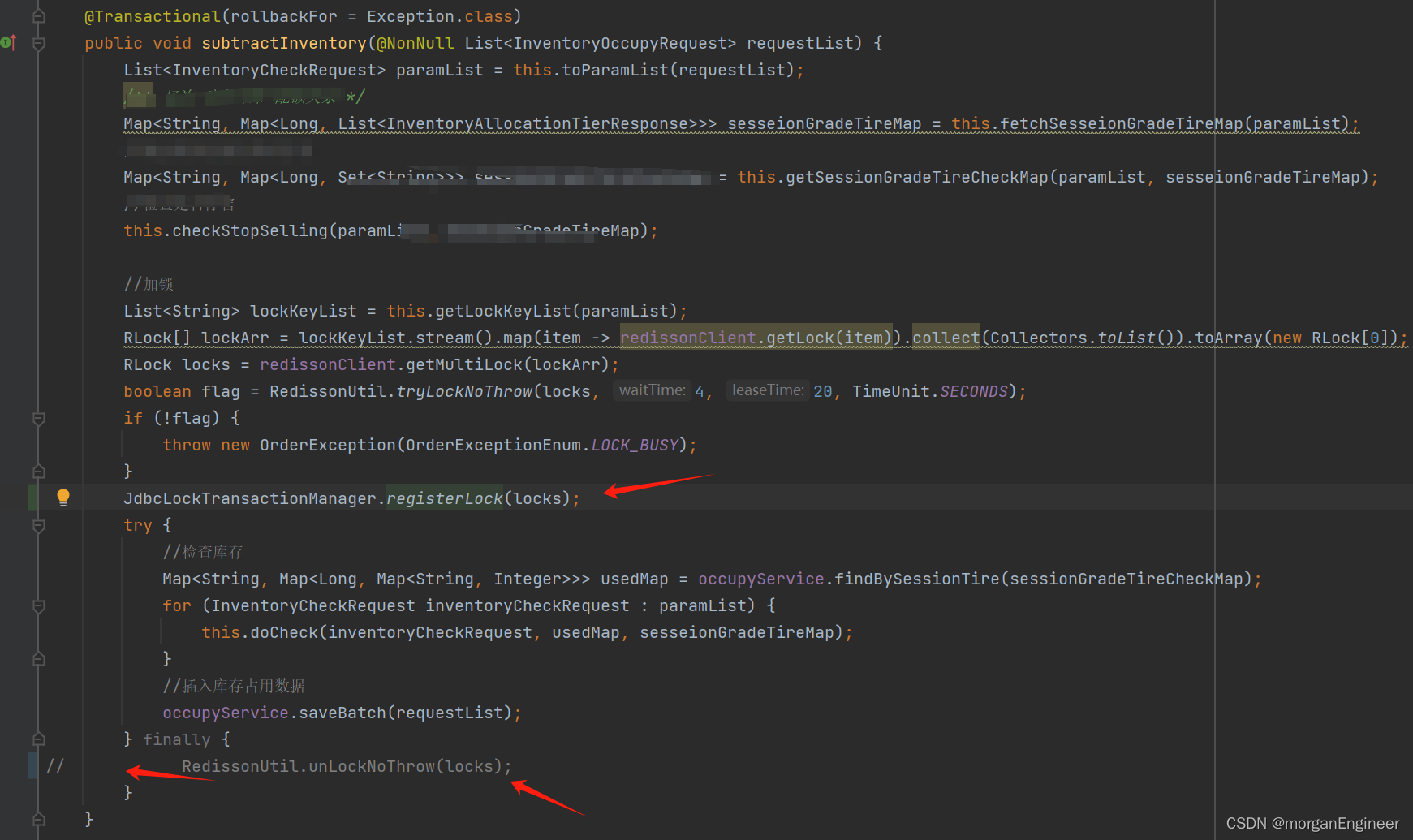Collapse the @Transactional annotation fold marker
This screenshot has height=840, width=1413.
(38, 16)
